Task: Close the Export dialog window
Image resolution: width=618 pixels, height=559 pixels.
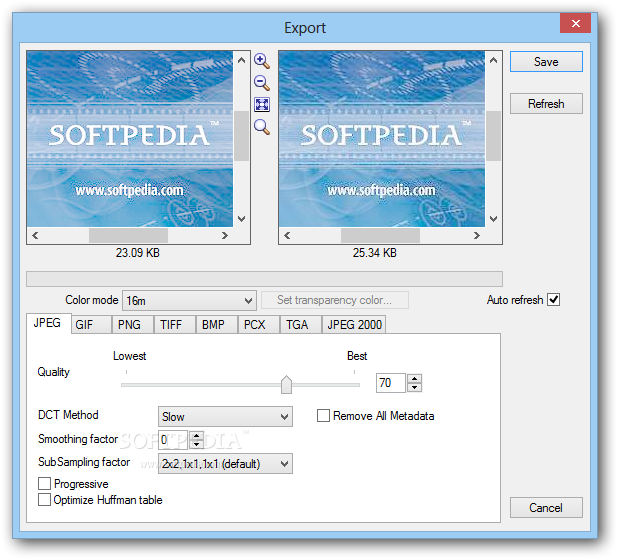Action: click(x=575, y=24)
